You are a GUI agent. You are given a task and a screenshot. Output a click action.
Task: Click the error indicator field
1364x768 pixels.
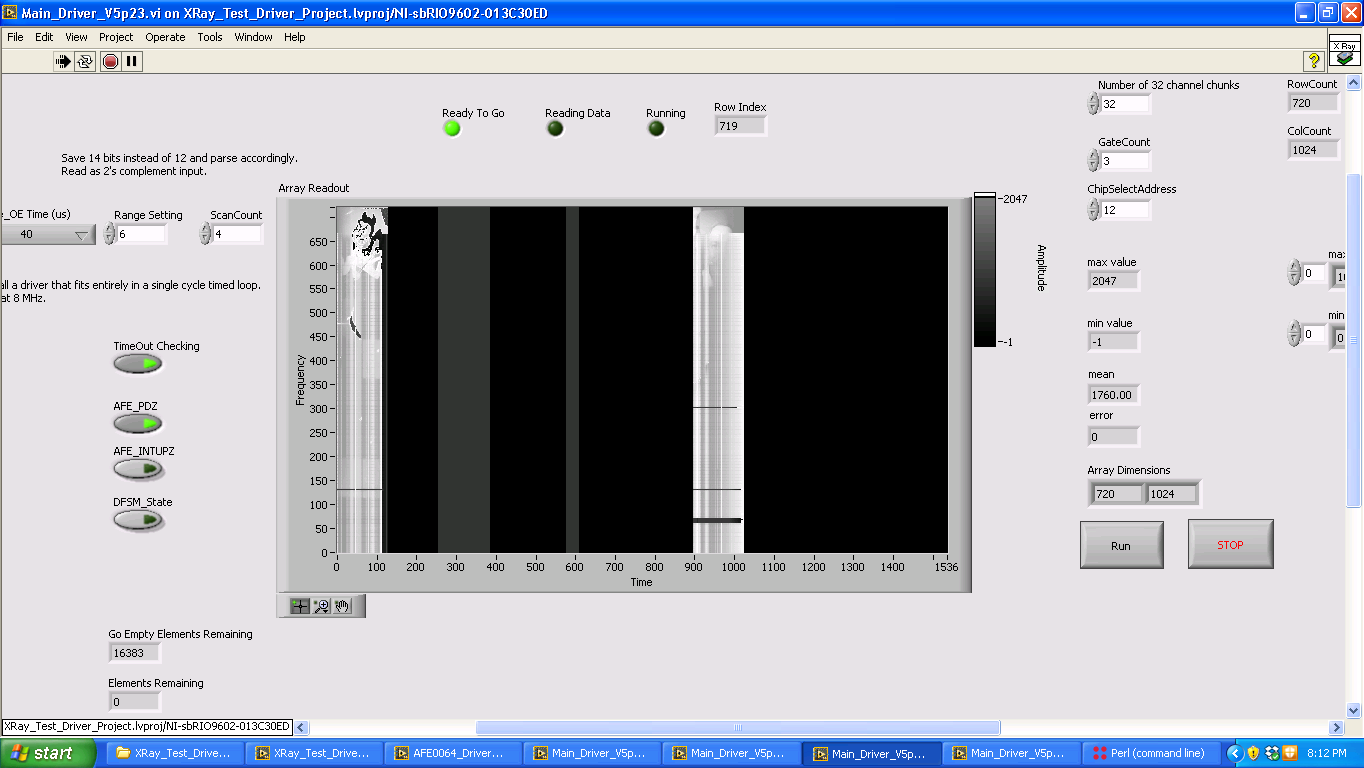point(1113,436)
